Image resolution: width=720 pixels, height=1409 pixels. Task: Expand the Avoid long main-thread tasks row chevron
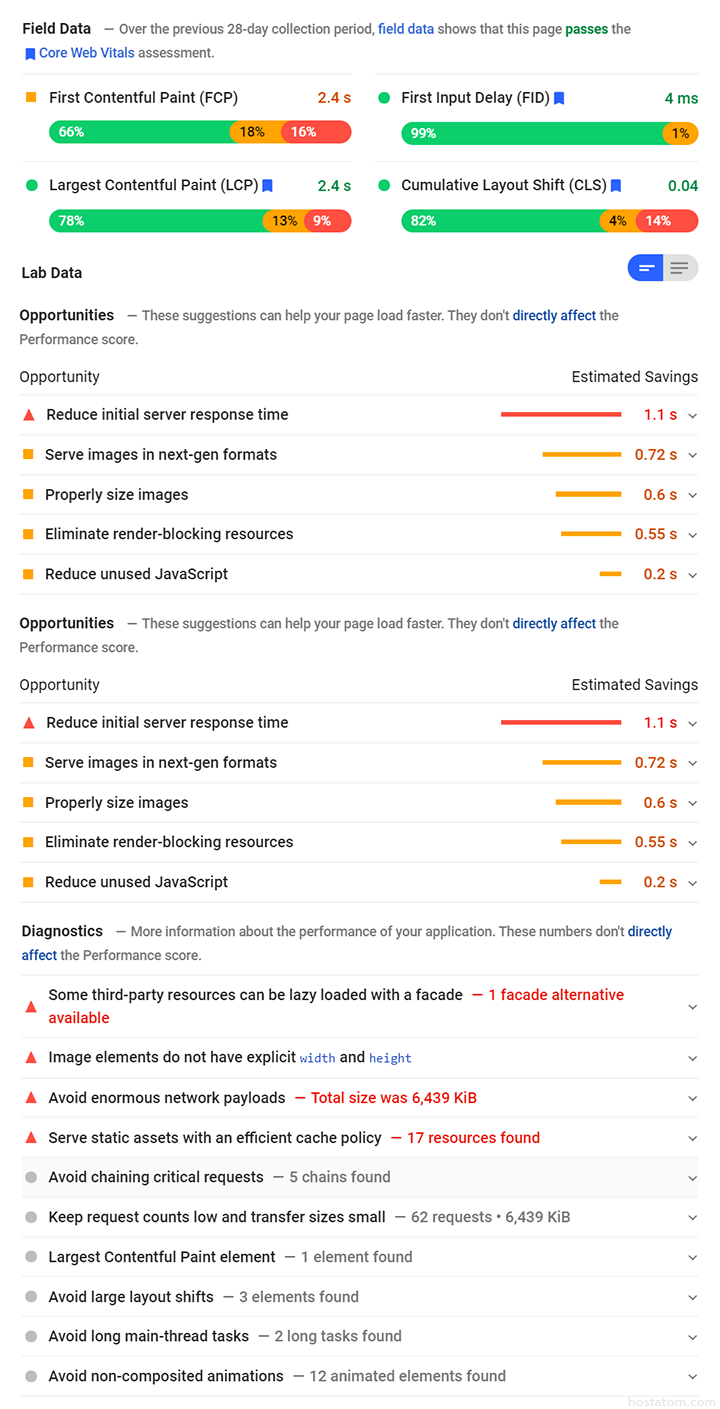click(692, 1337)
